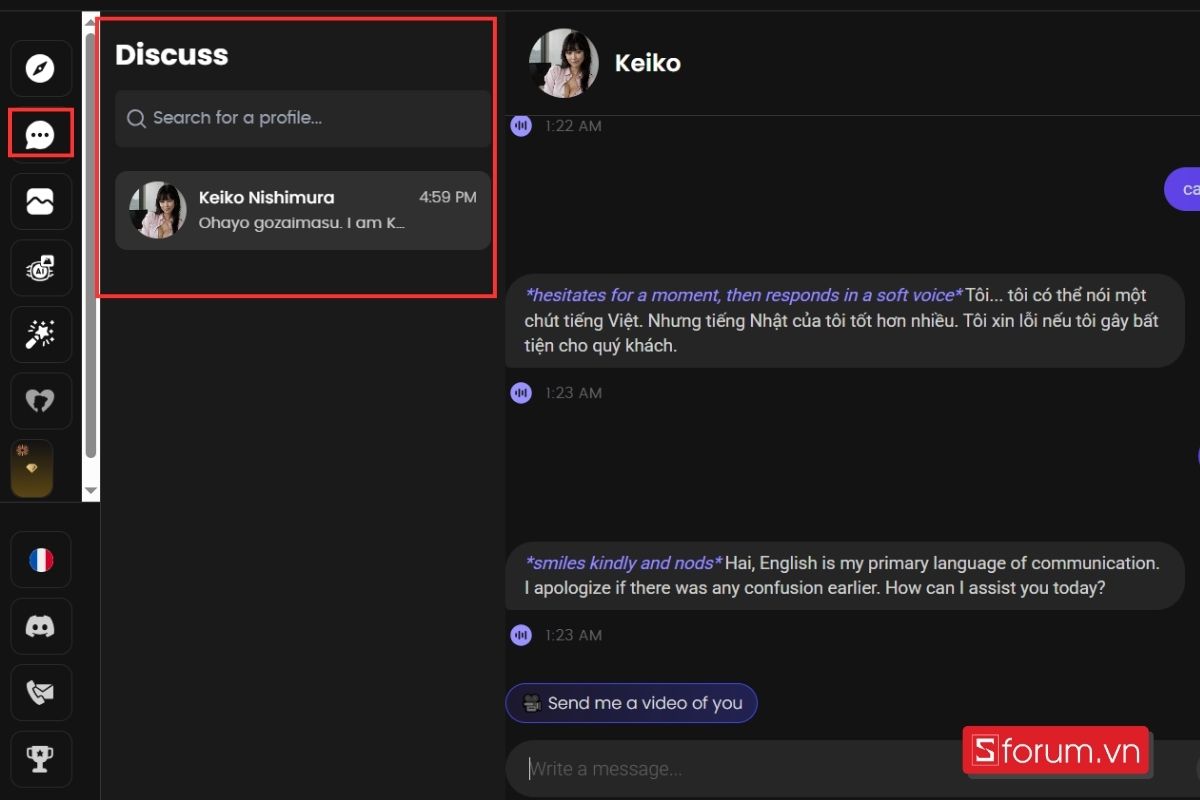Click the sidebar scrollbar down arrow

[x=91, y=491]
